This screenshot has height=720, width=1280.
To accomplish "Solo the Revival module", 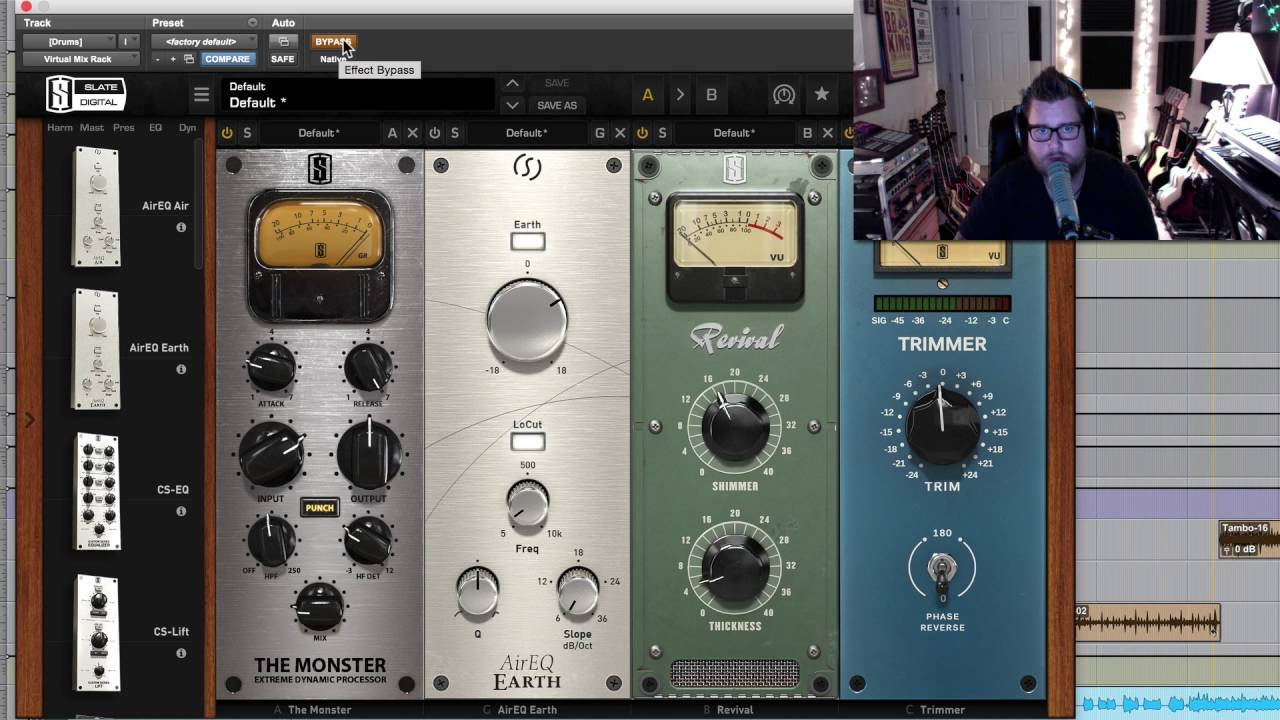I will point(662,133).
